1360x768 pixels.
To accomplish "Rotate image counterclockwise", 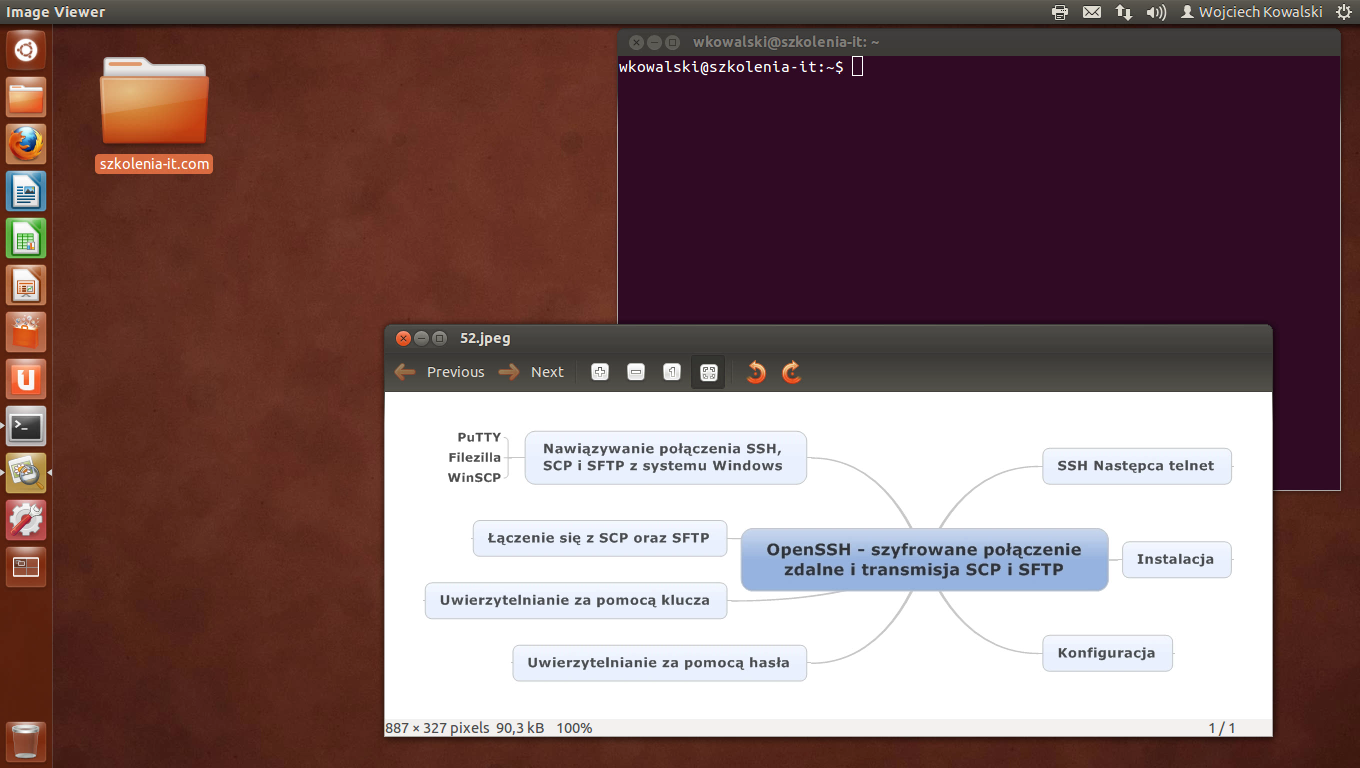I will 756,372.
